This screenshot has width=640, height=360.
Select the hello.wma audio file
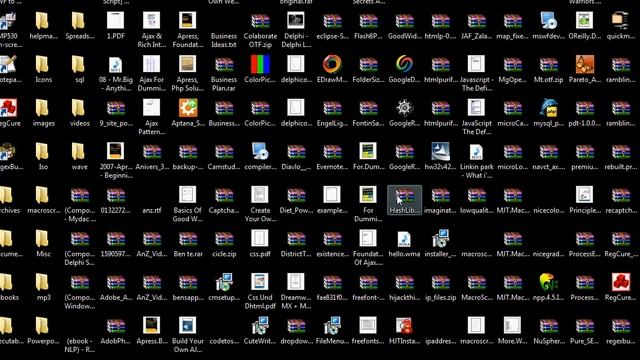coord(404,239)
